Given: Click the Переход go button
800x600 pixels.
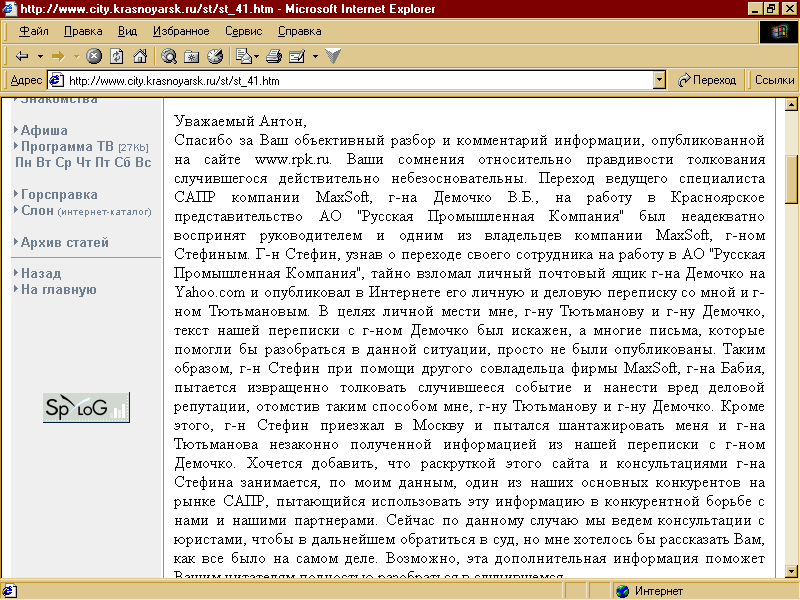Looking at the screenshot, I should tap(707, 80).
